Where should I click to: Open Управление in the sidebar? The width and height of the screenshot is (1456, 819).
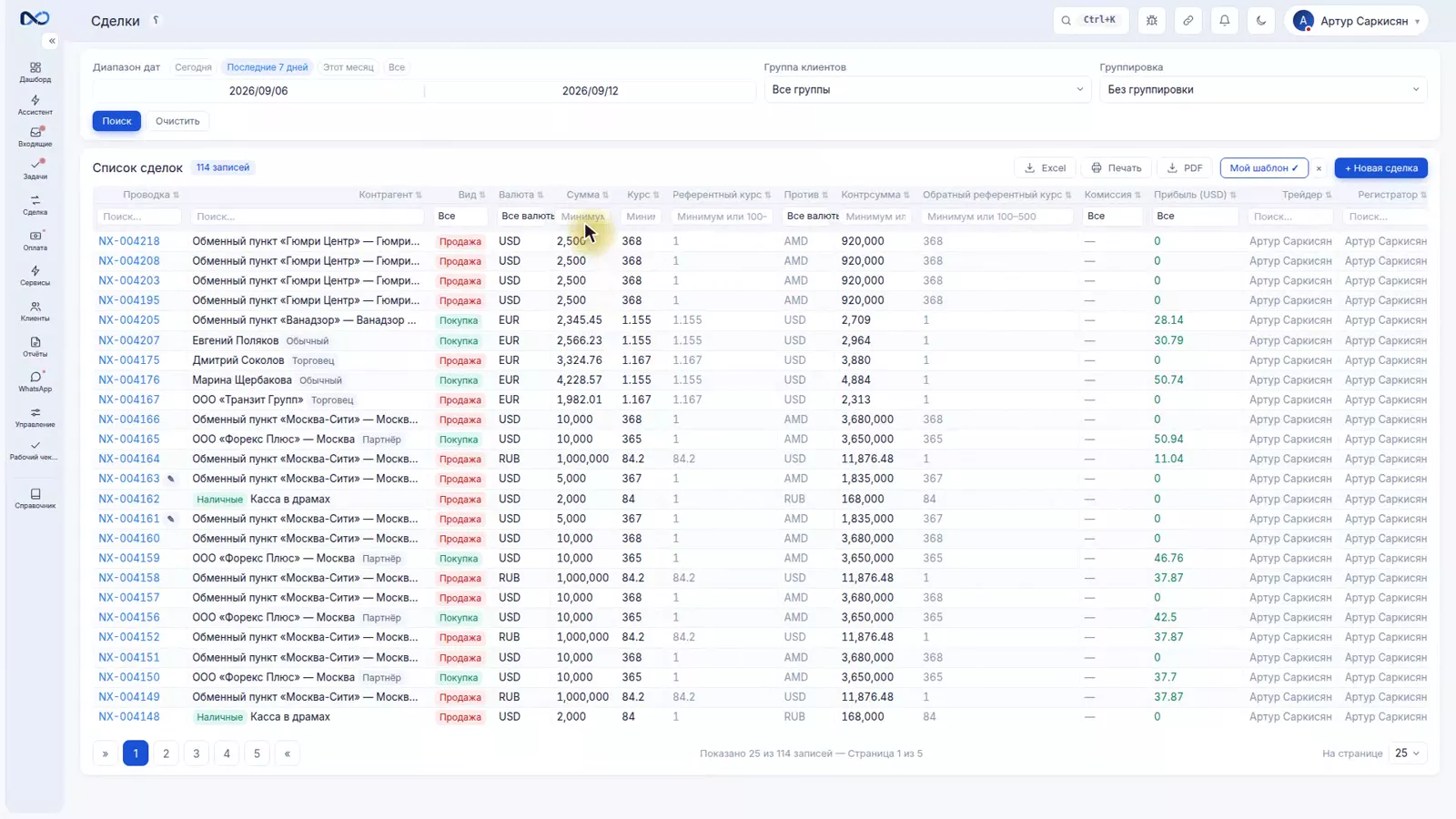click(x=35, y=418)
